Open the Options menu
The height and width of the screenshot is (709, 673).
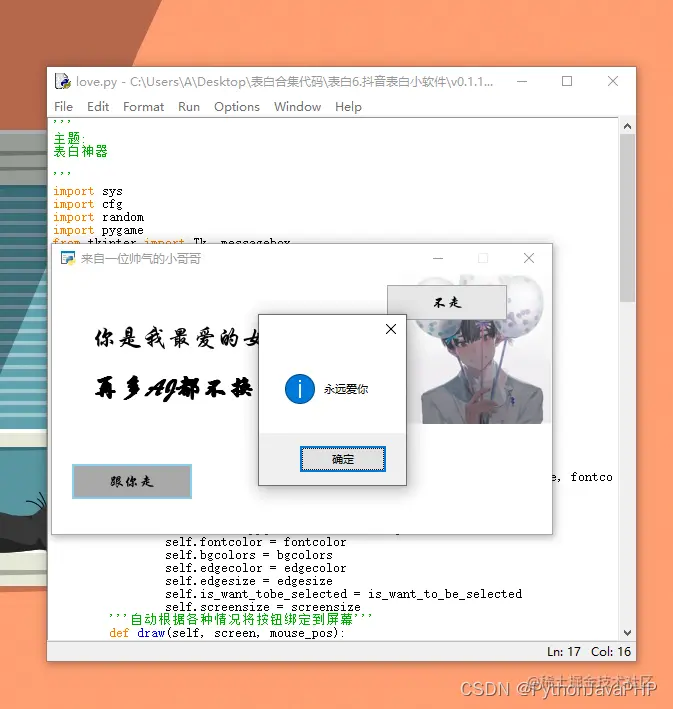237,107
